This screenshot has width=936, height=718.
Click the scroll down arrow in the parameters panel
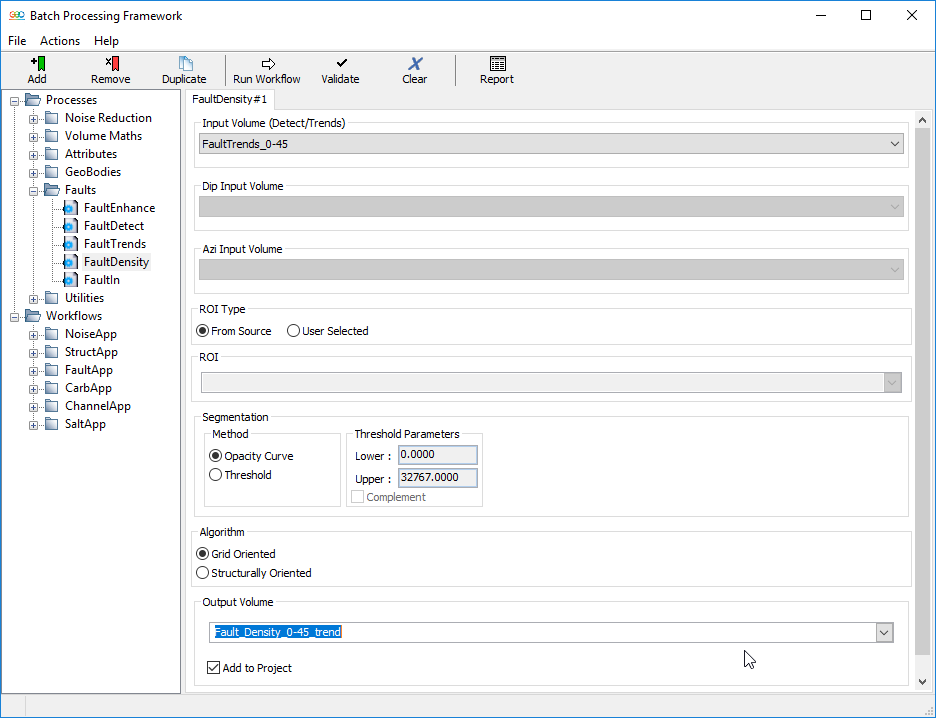922,681
